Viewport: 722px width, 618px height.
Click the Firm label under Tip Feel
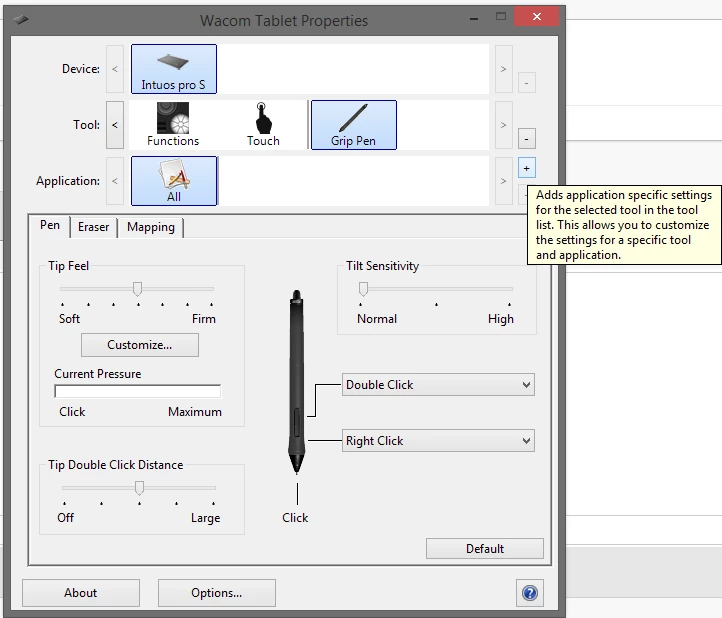204,319
